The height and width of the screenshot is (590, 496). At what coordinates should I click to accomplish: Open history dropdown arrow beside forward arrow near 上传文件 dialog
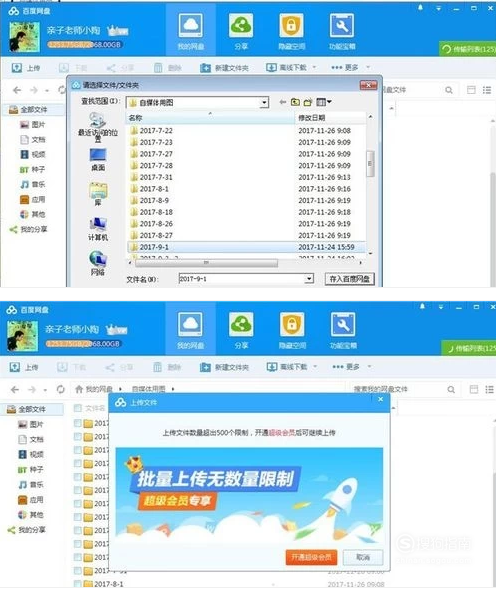[x=45, y=390]
